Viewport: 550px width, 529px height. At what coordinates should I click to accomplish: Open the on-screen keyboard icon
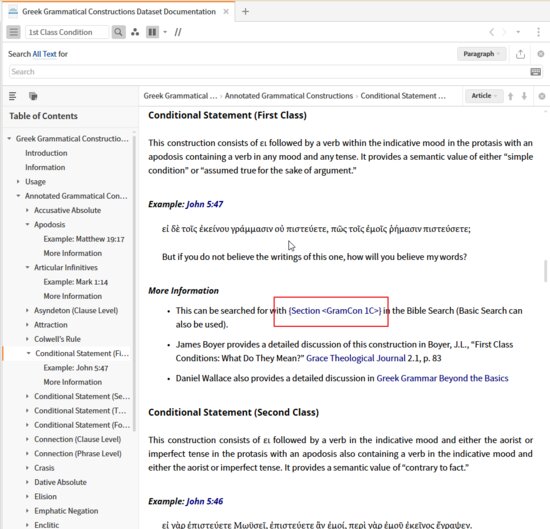tap(535, 72)
